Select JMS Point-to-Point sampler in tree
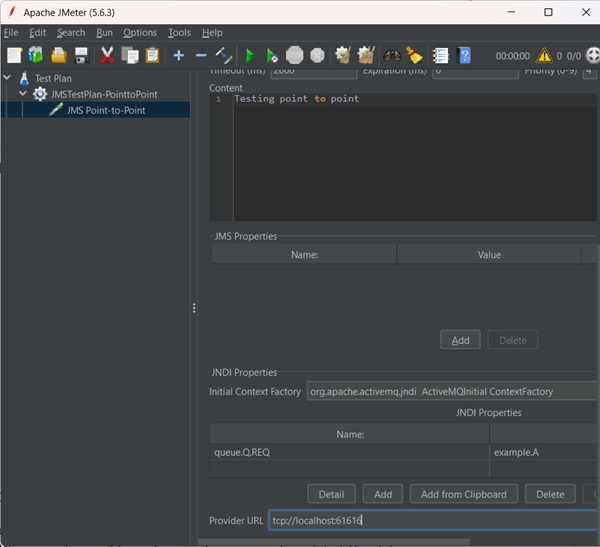The image size is (600, 547). click(105, 110)
